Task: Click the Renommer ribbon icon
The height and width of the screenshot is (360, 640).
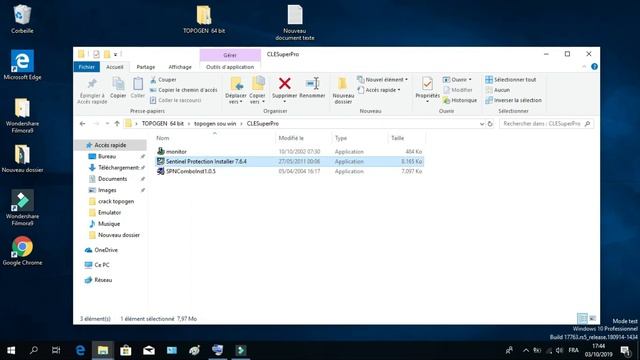Action: point(312,84)
